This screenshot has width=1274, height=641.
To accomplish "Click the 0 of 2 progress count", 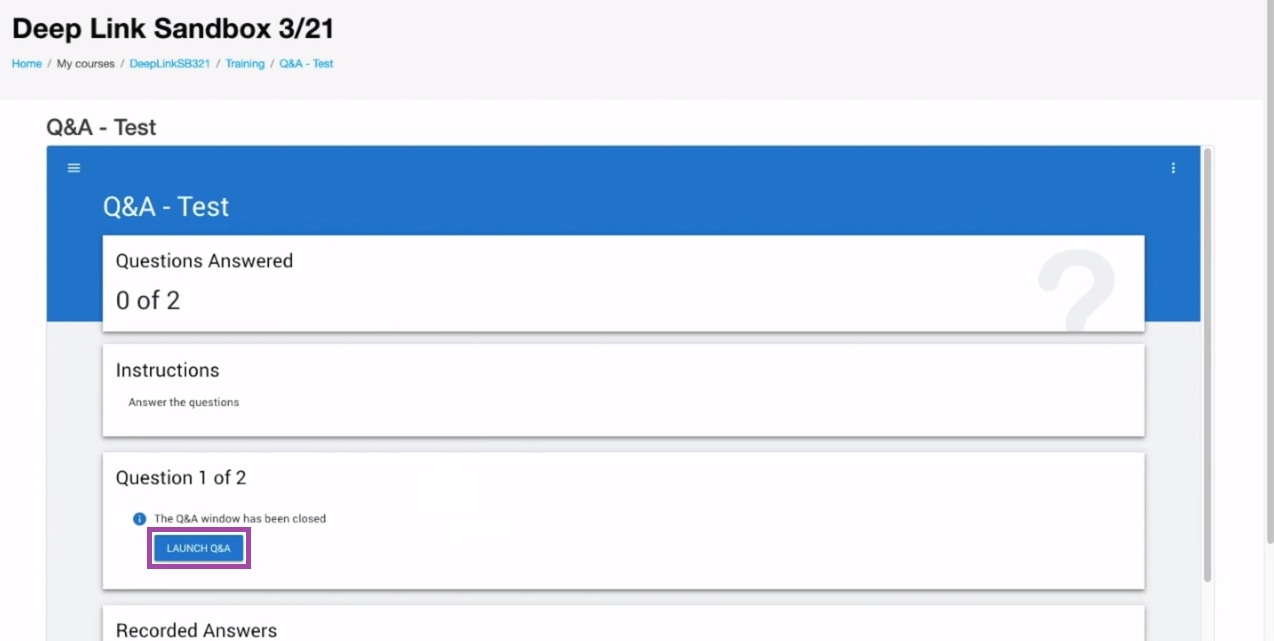I will click(148, 300).
